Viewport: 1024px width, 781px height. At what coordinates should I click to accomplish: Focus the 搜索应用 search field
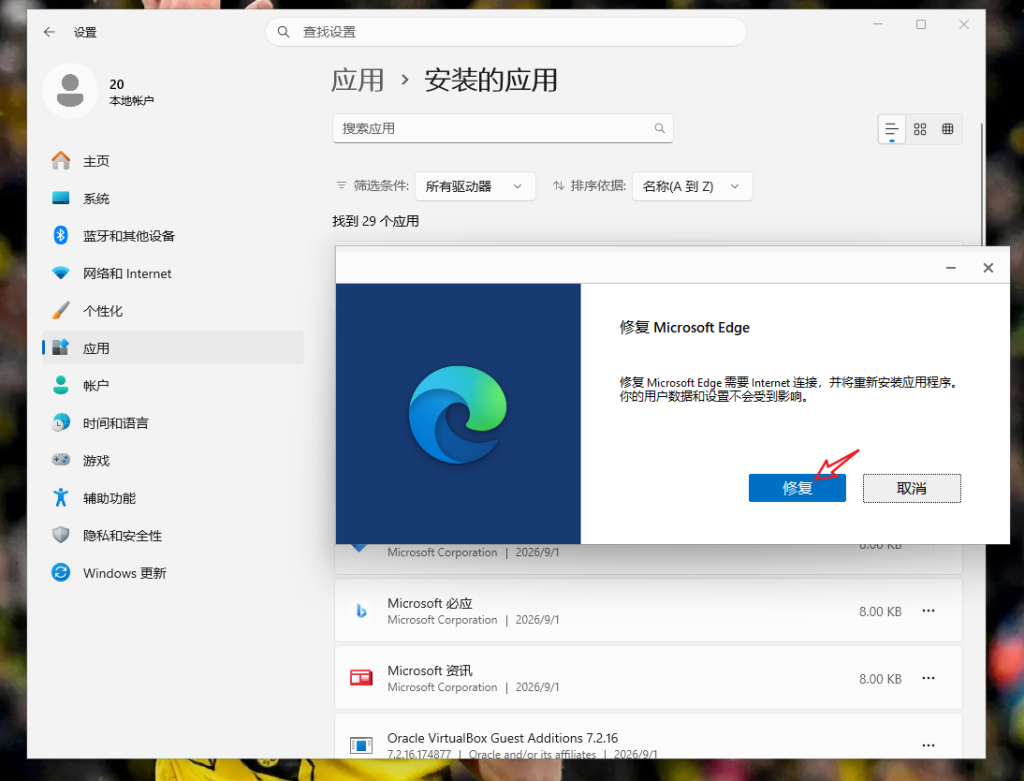click(502, 129)
